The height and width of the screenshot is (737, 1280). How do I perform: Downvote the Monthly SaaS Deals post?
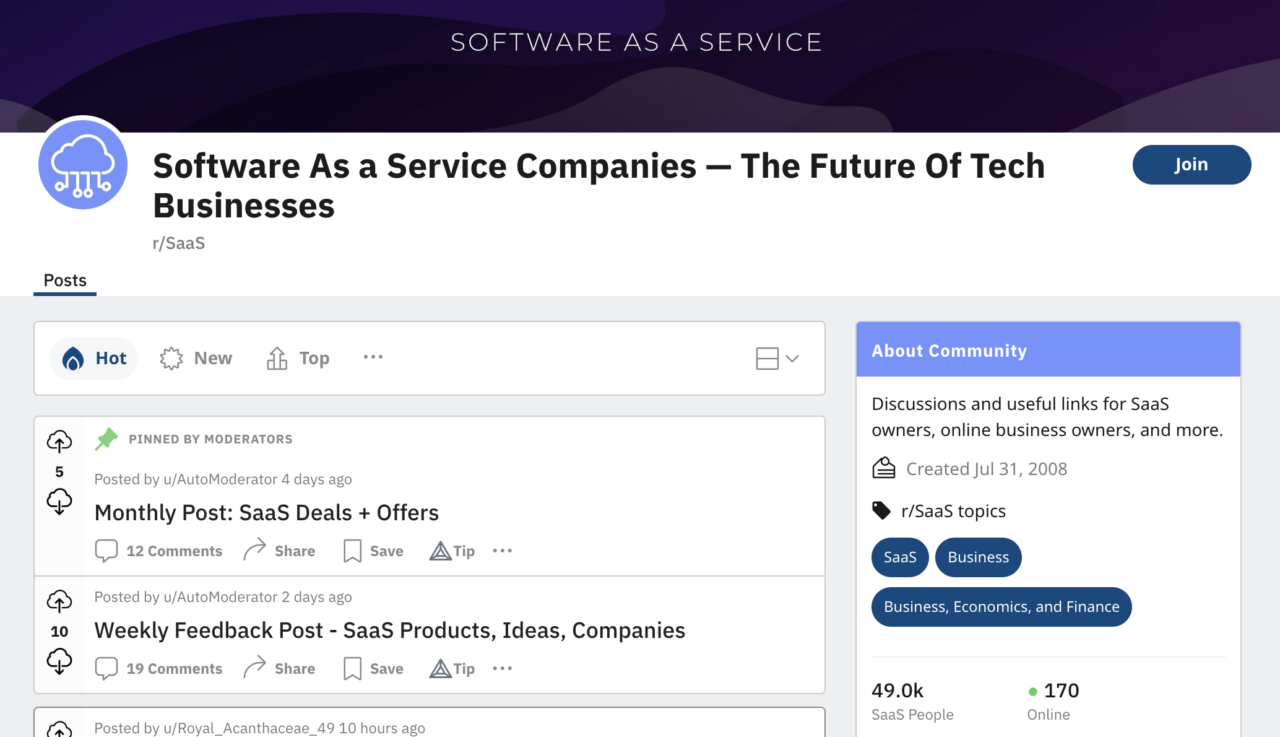coord(59,501)
